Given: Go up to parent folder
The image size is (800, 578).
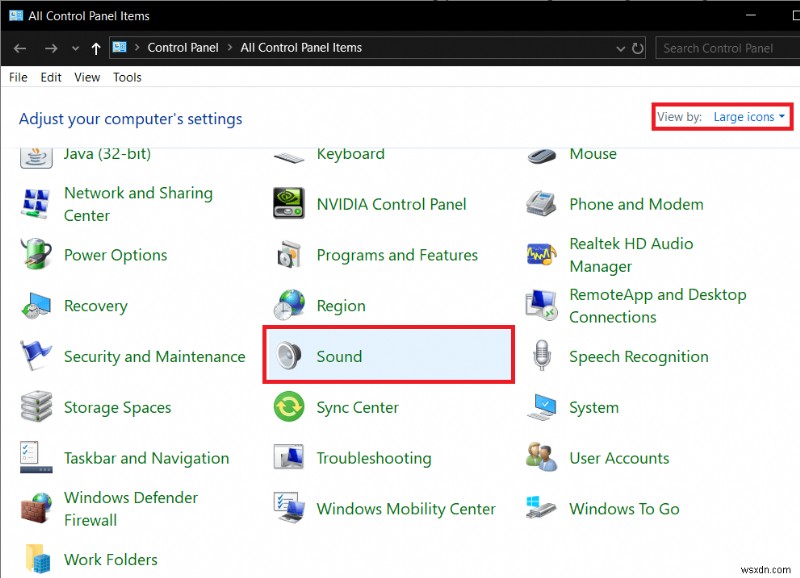Looking at the screenshot, I should tap(95, 47).
